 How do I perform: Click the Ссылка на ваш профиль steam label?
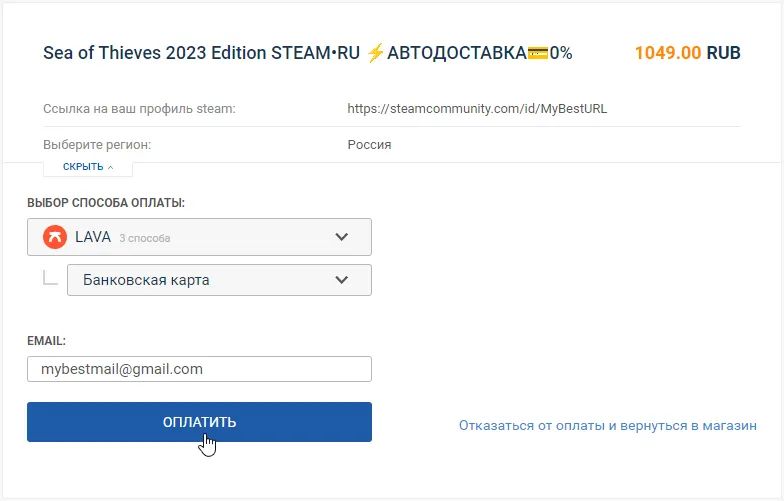[x=139, y=108]
